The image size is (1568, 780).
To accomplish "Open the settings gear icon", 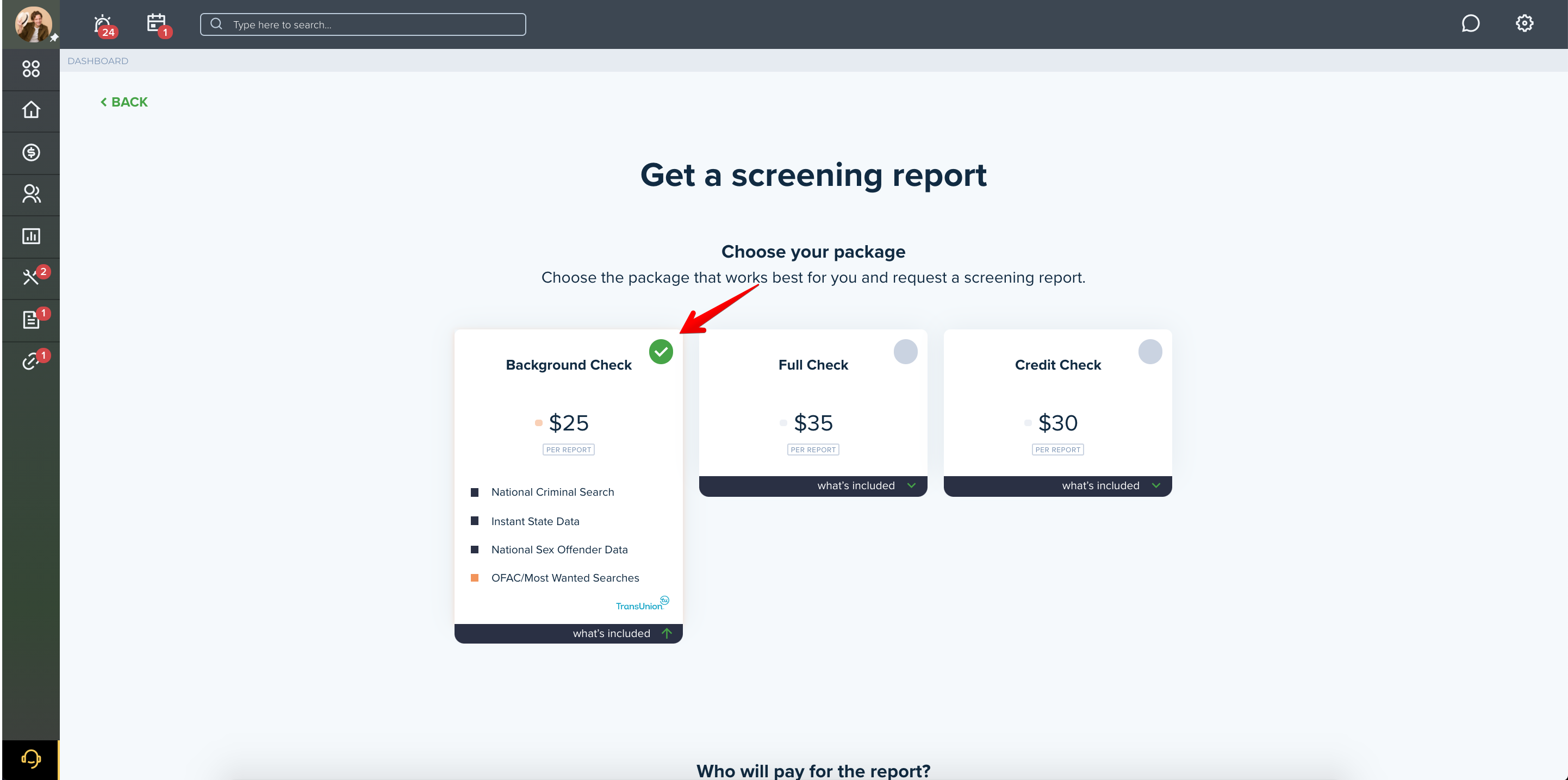I will pyautogui.click(x=1524, y=24).
